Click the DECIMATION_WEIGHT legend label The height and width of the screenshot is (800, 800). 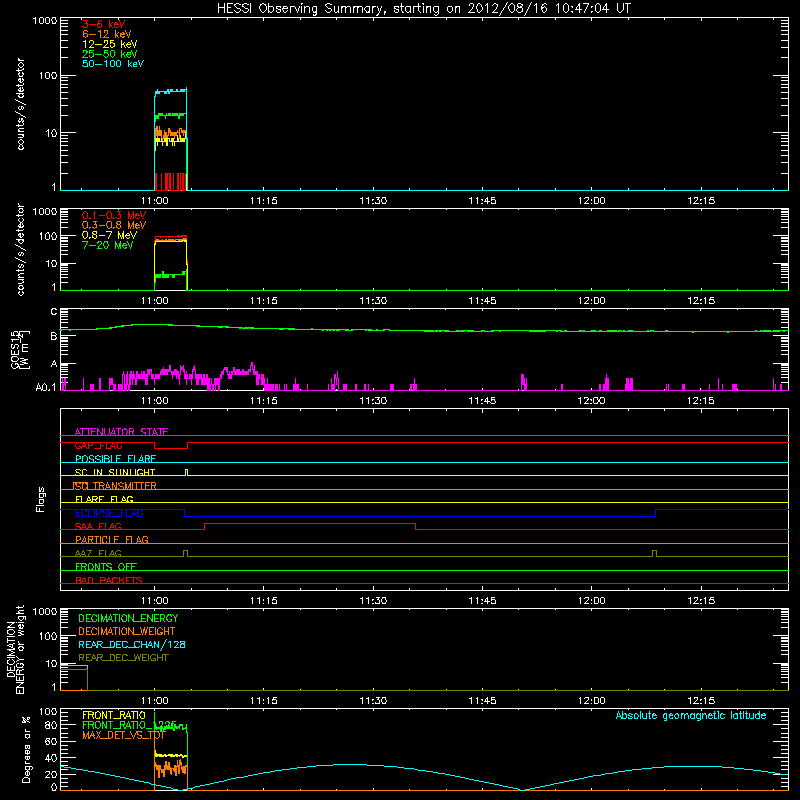tap(127, 631)
